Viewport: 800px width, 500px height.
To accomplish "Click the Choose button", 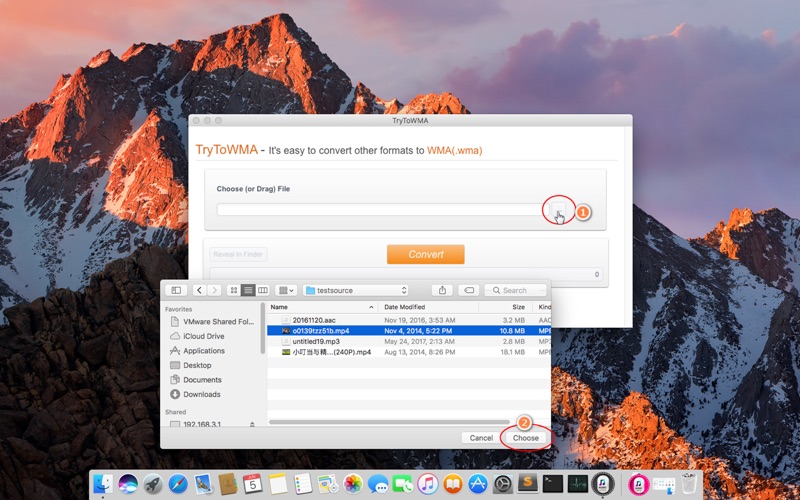I will tap(526, 438).
